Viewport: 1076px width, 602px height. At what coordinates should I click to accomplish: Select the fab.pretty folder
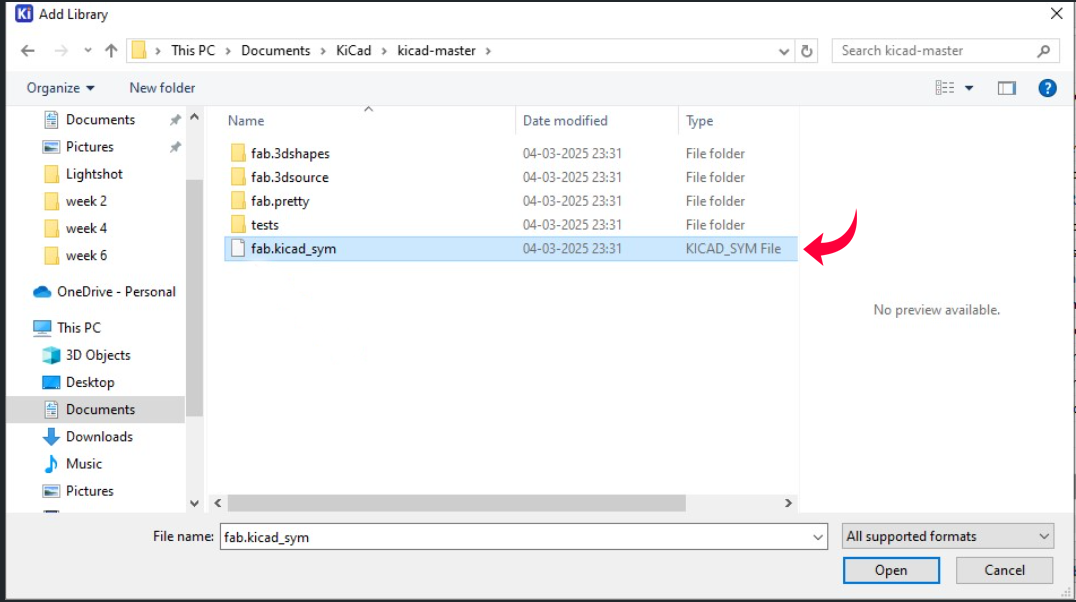pos(279,201)
